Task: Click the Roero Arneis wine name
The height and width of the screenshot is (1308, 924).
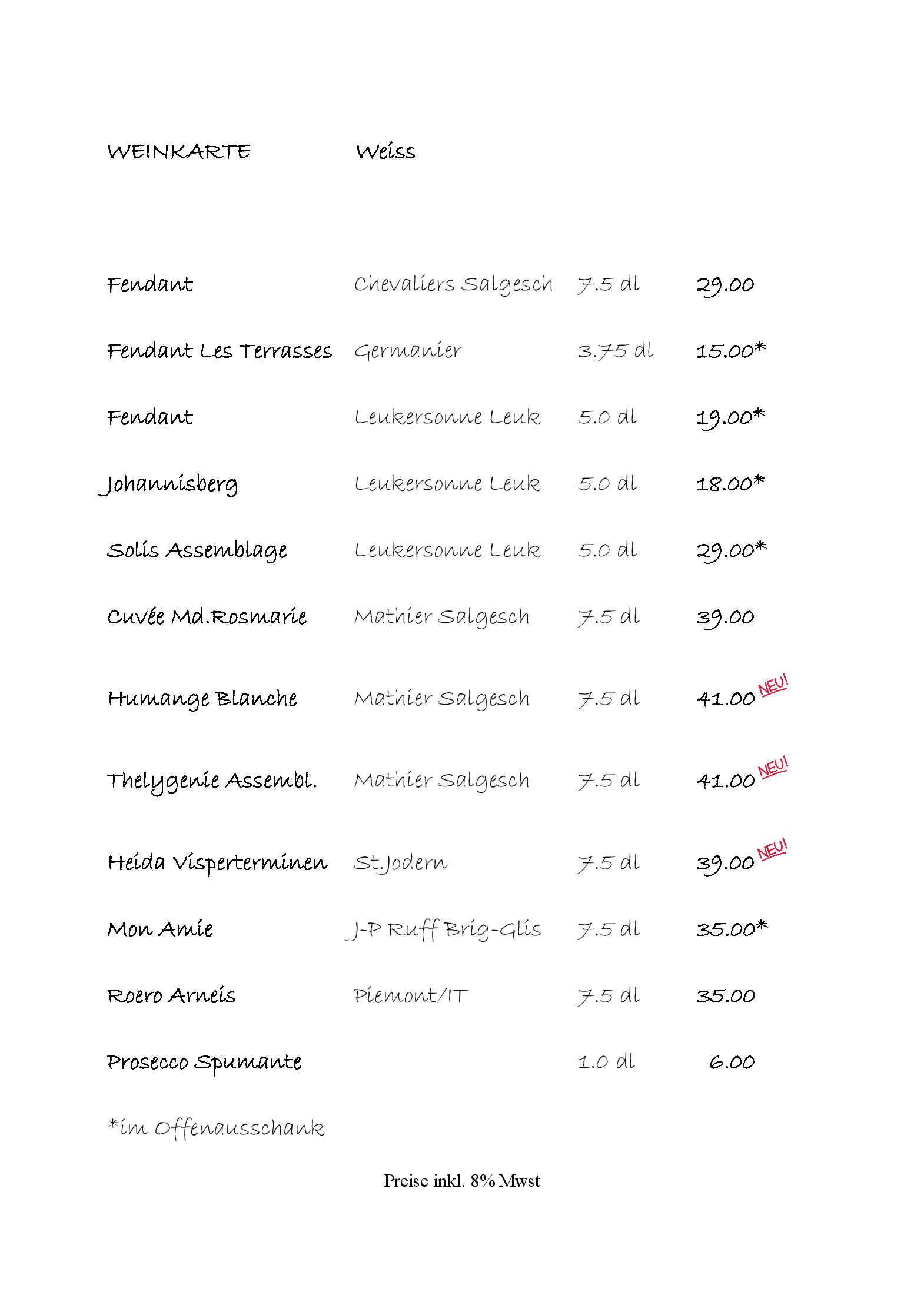Action: click(171, 995)
